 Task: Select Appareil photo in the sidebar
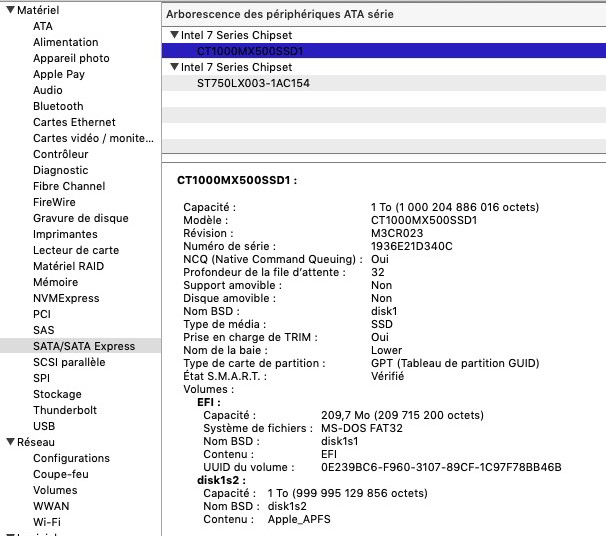pyautogui.click(x=71, y=58)
